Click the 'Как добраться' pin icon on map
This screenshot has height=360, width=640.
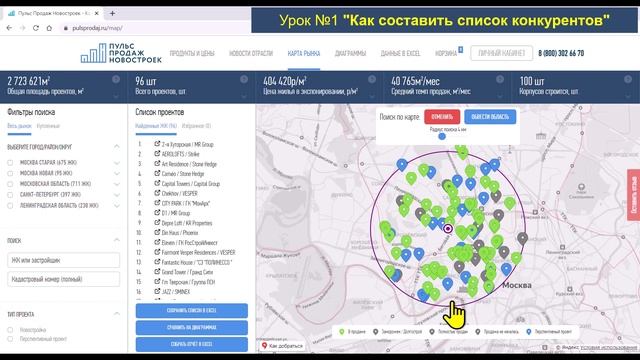[264, 346]
